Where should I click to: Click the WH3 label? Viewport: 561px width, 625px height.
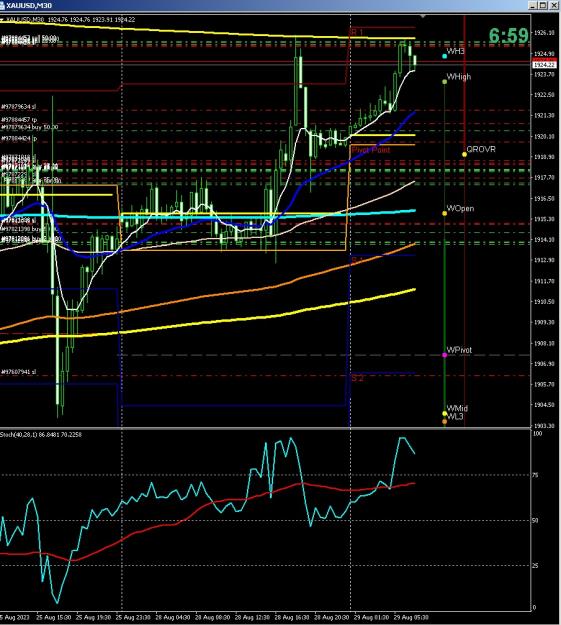coord(455,51)
